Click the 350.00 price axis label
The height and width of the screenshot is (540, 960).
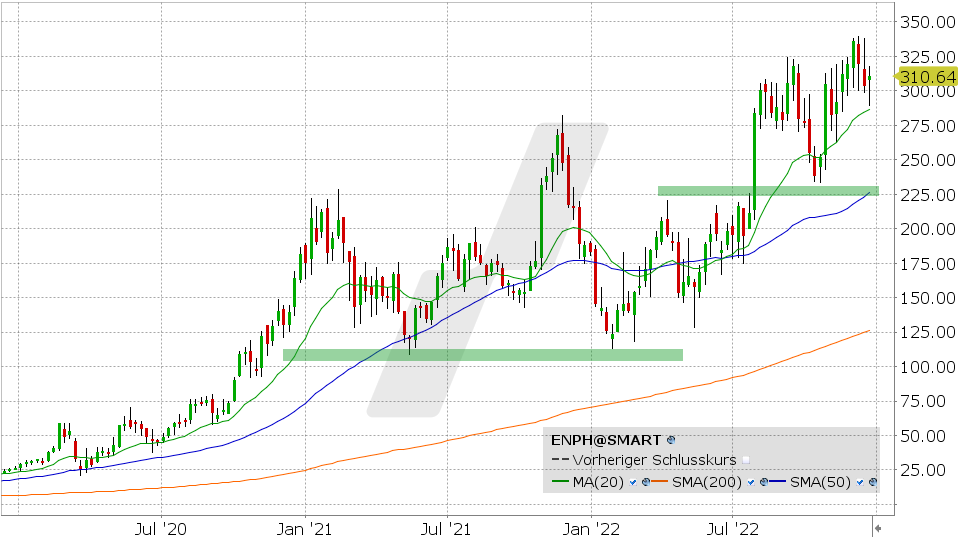926,22
